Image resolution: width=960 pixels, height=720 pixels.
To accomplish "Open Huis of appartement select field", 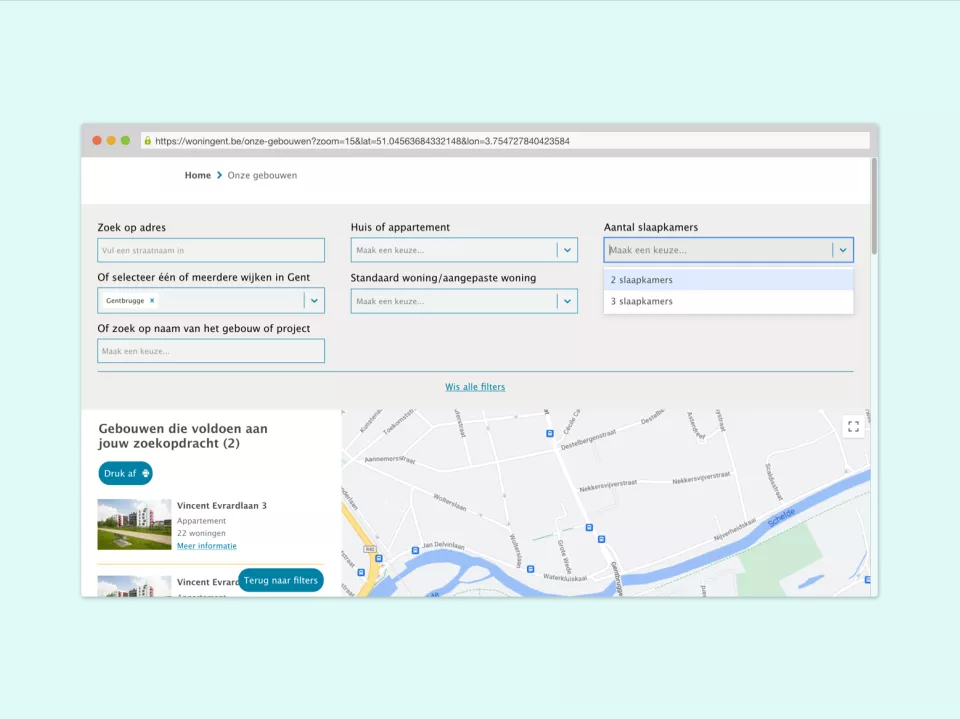I will [464, 250].
